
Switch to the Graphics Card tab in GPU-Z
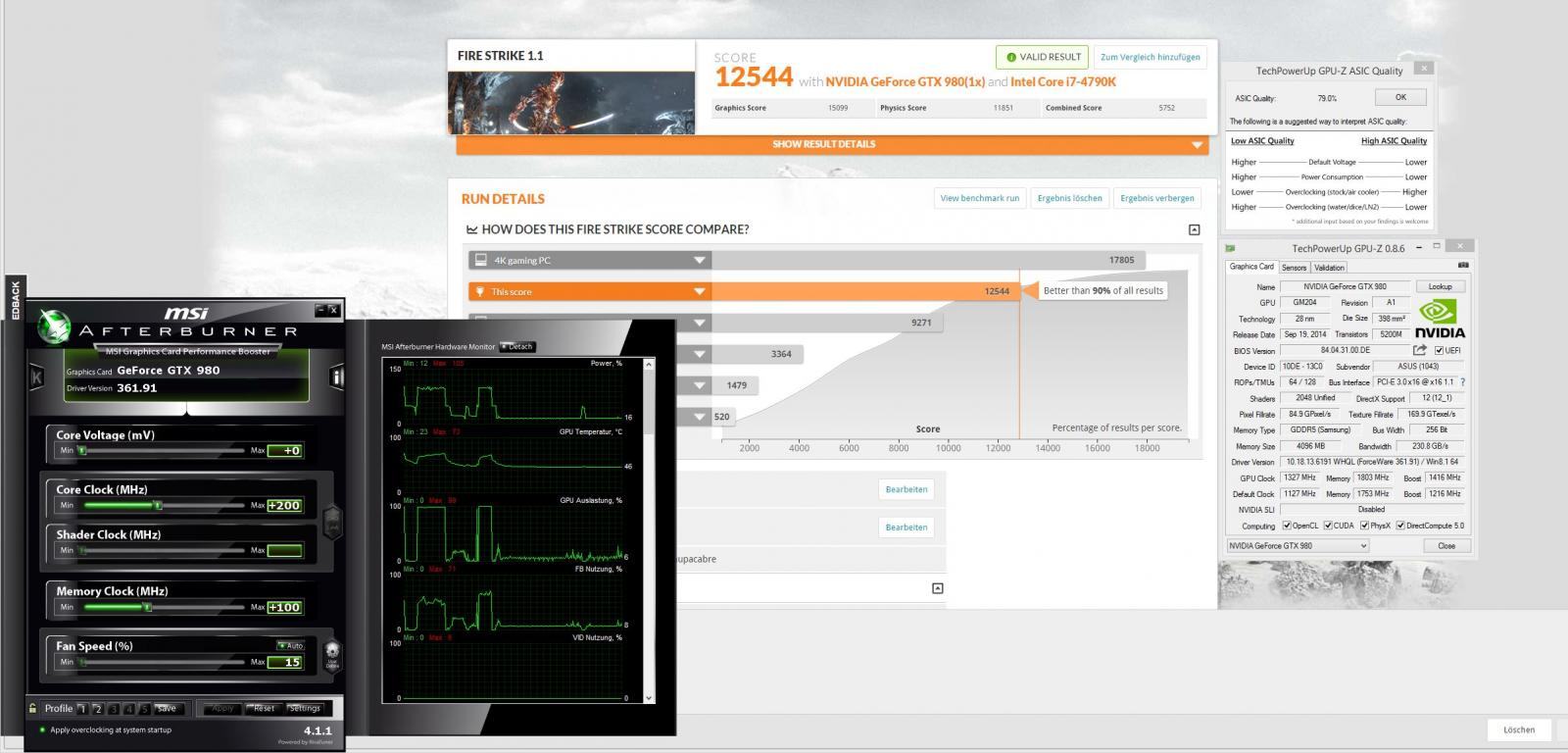coord(1251,267)
